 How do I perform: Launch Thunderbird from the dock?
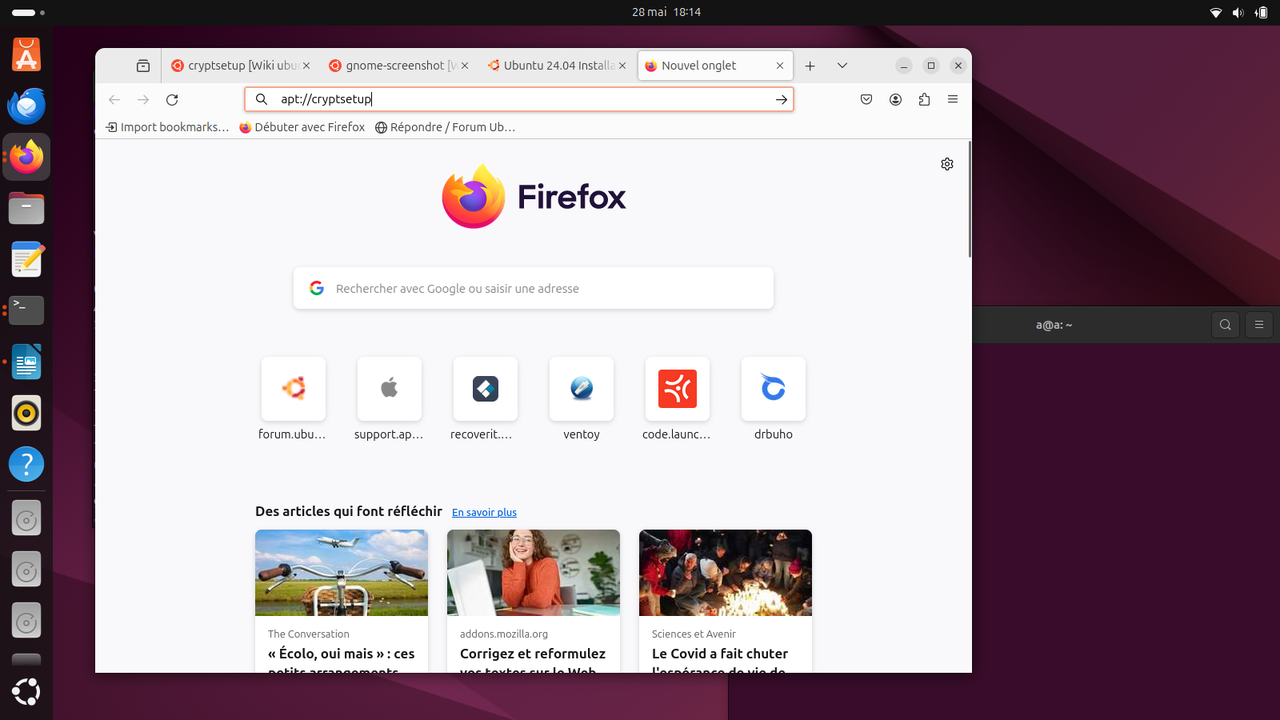27,105
